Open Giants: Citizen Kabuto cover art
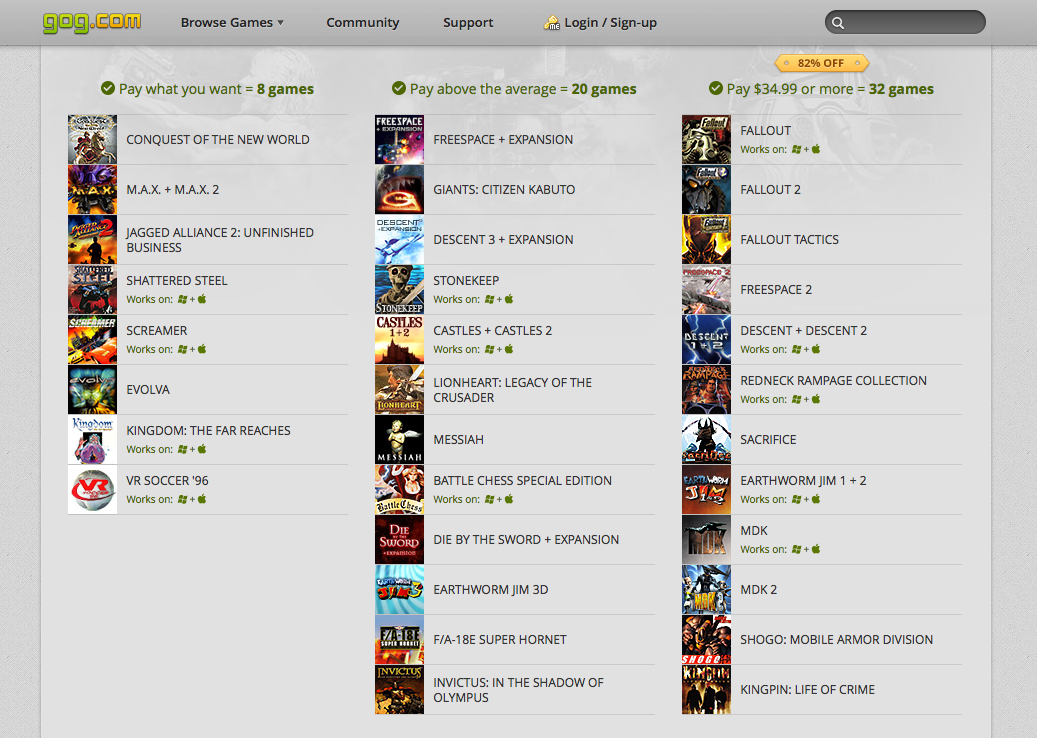Screen dimensions: 1037x738 point(399,190)
